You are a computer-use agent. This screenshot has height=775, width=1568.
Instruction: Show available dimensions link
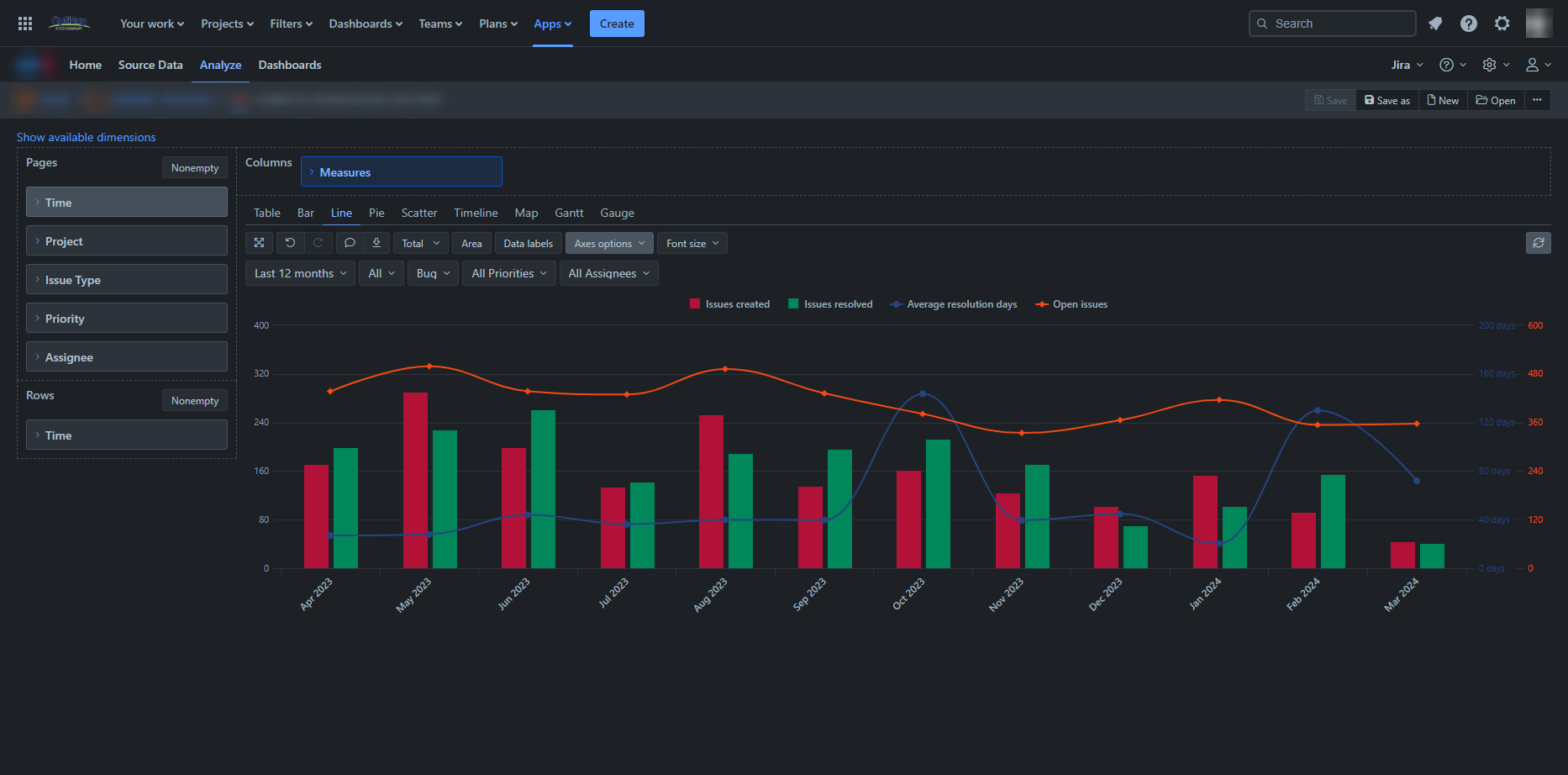coord(86,137)
